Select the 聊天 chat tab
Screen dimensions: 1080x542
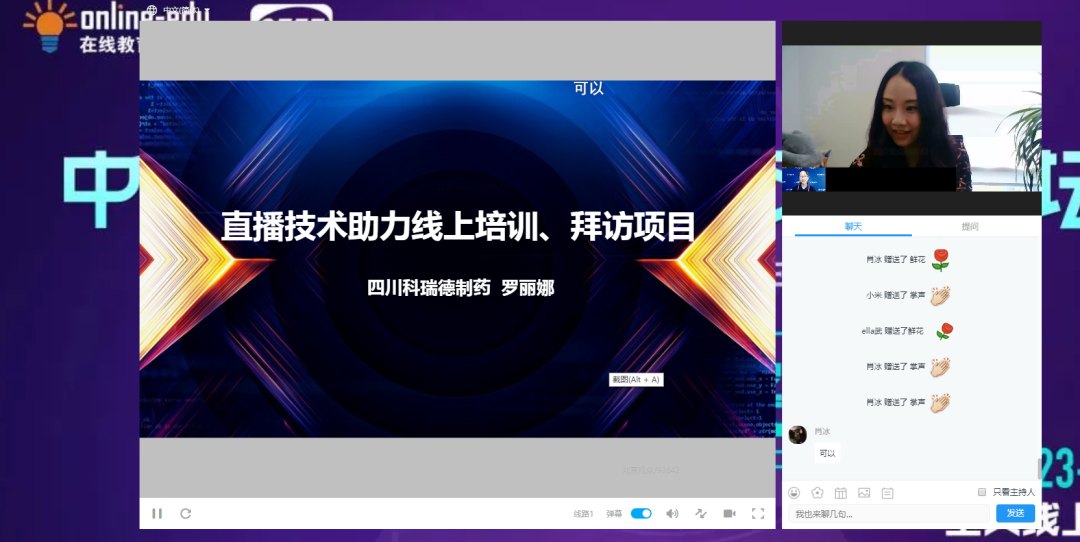[853, 226]
